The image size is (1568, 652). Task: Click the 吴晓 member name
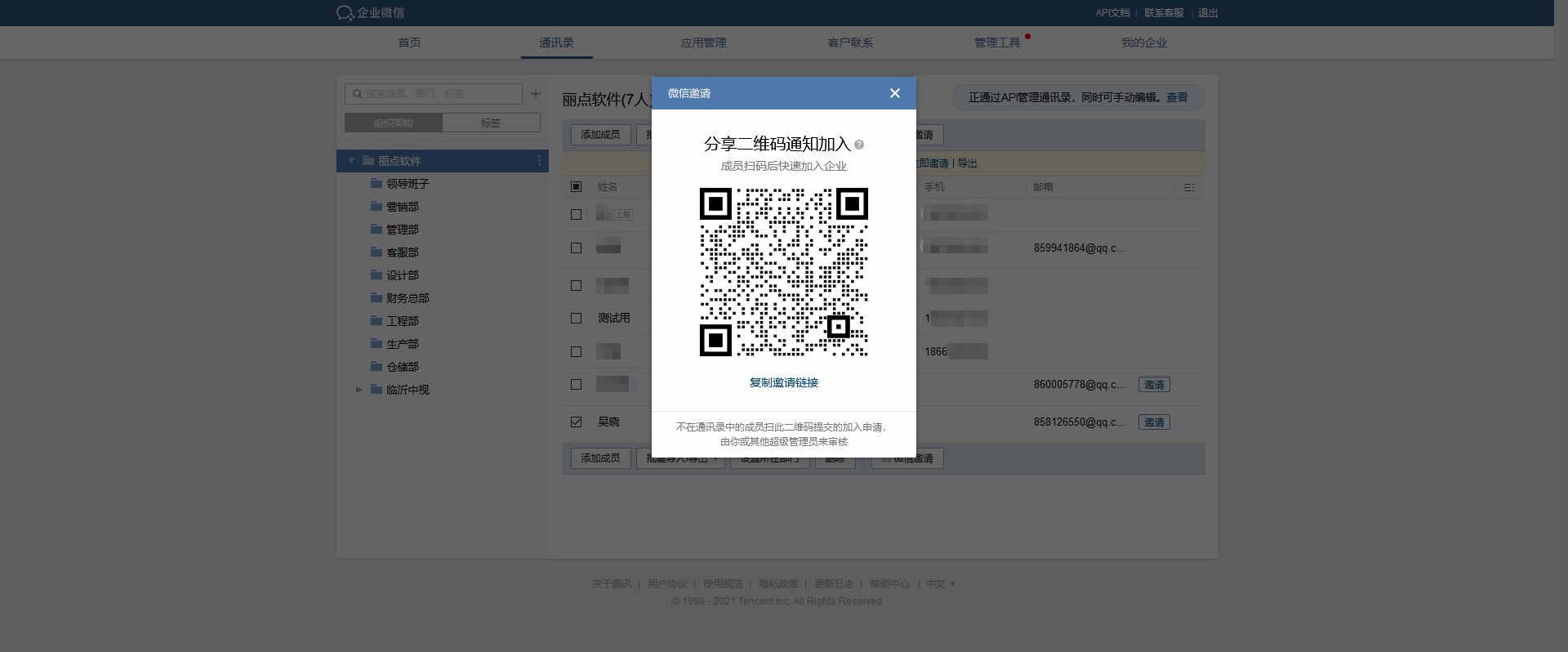608,422
